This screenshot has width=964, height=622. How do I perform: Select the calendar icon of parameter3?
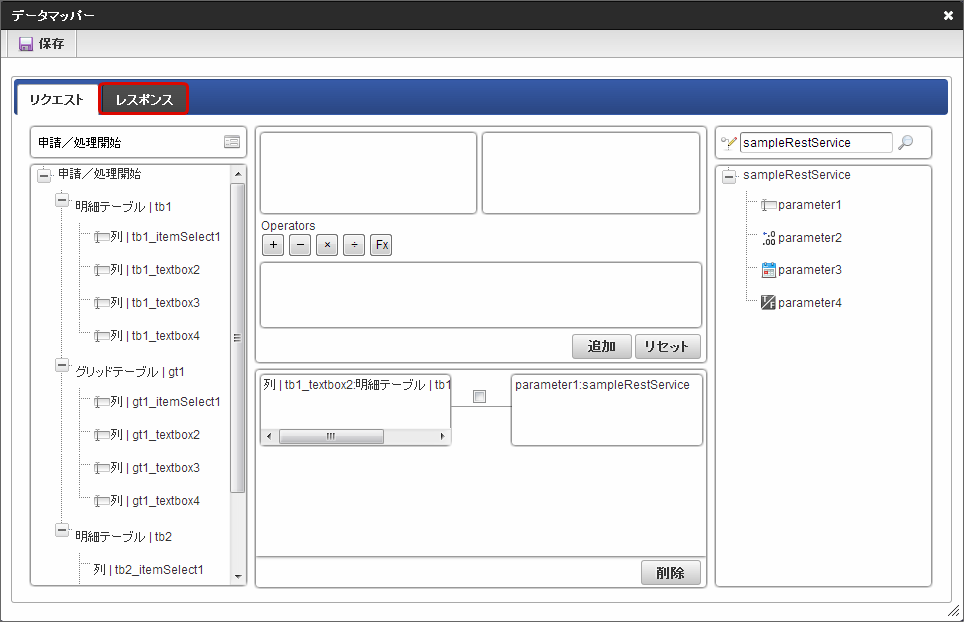click(x=768, y=270)
